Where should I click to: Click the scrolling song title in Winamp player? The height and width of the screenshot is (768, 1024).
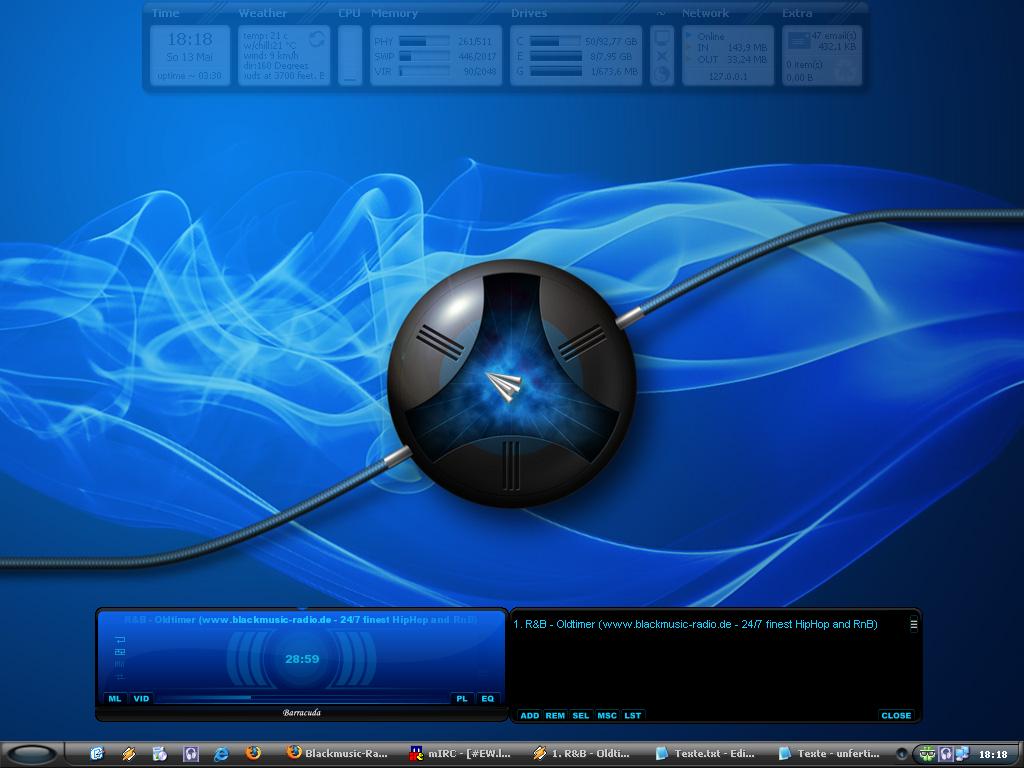(300, 620)
